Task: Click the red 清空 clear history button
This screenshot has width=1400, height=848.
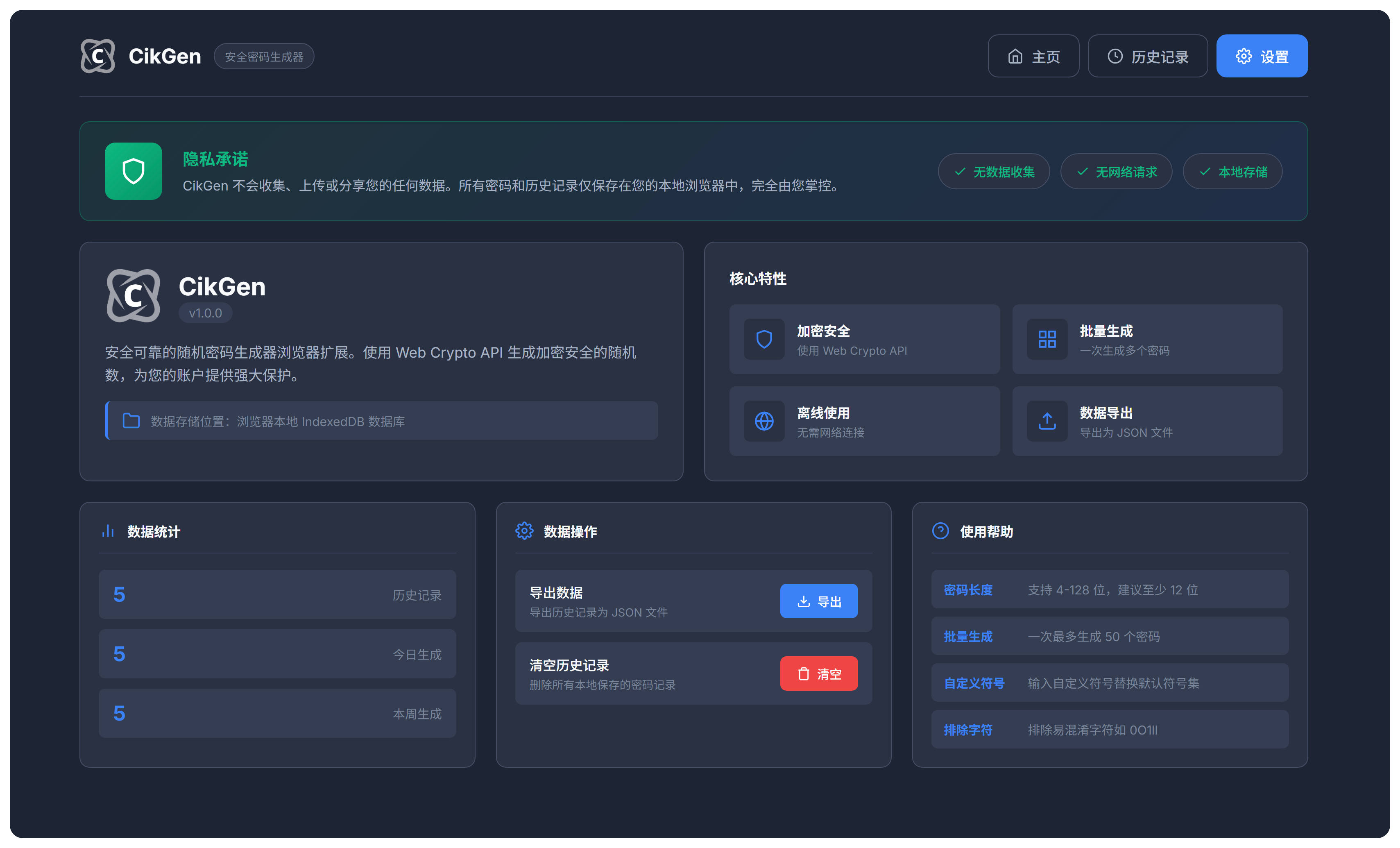Action: [819, 673]
